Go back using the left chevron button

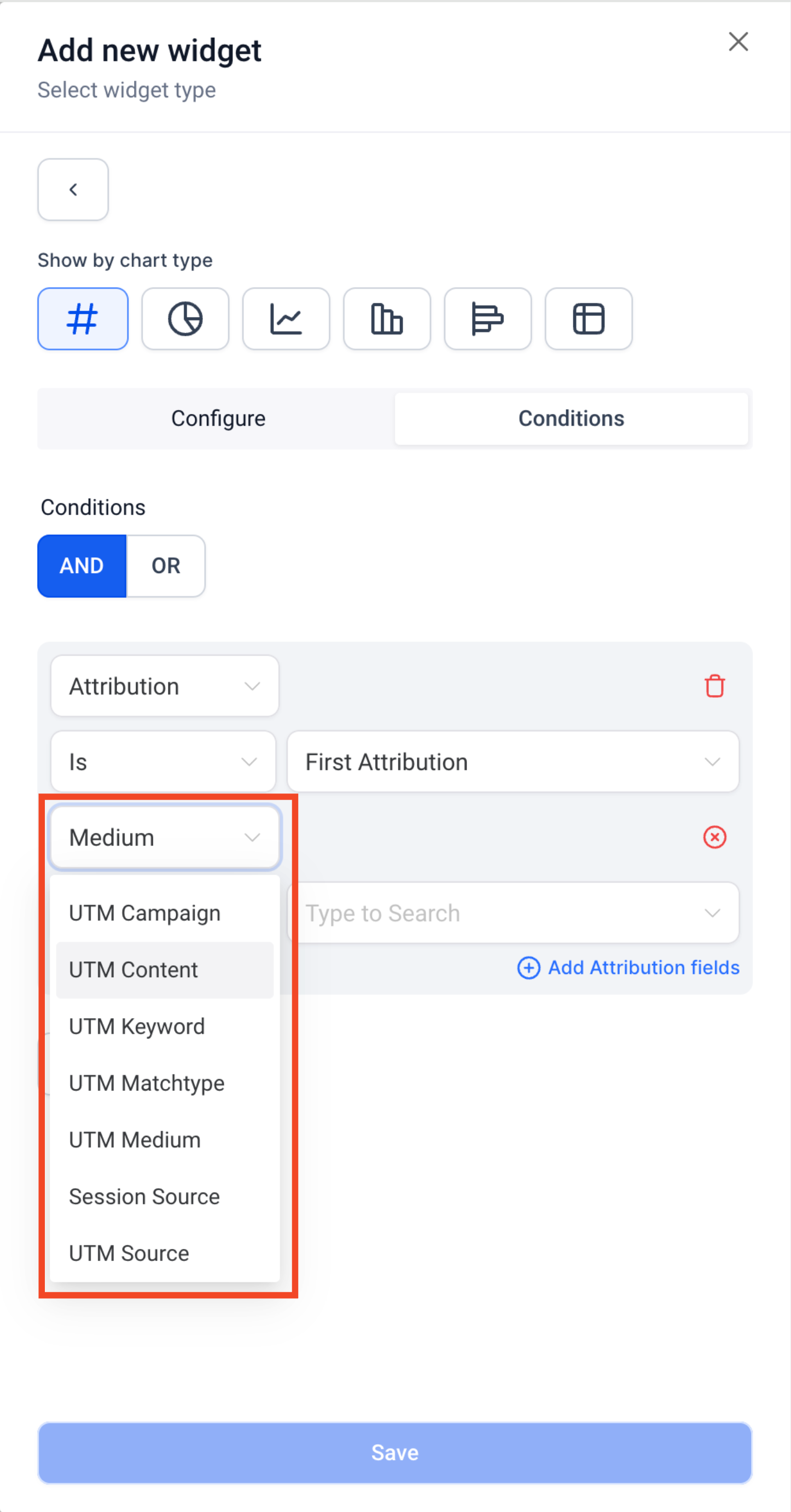click(x=73, y=190)
